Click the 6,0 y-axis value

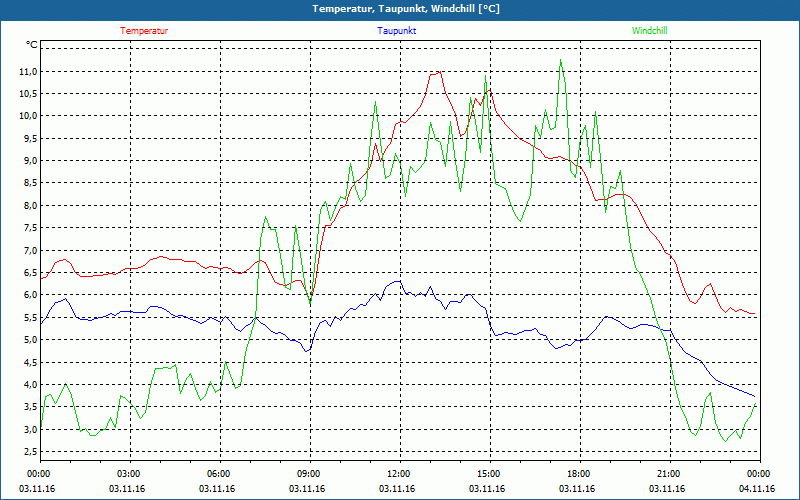(29, 295)
